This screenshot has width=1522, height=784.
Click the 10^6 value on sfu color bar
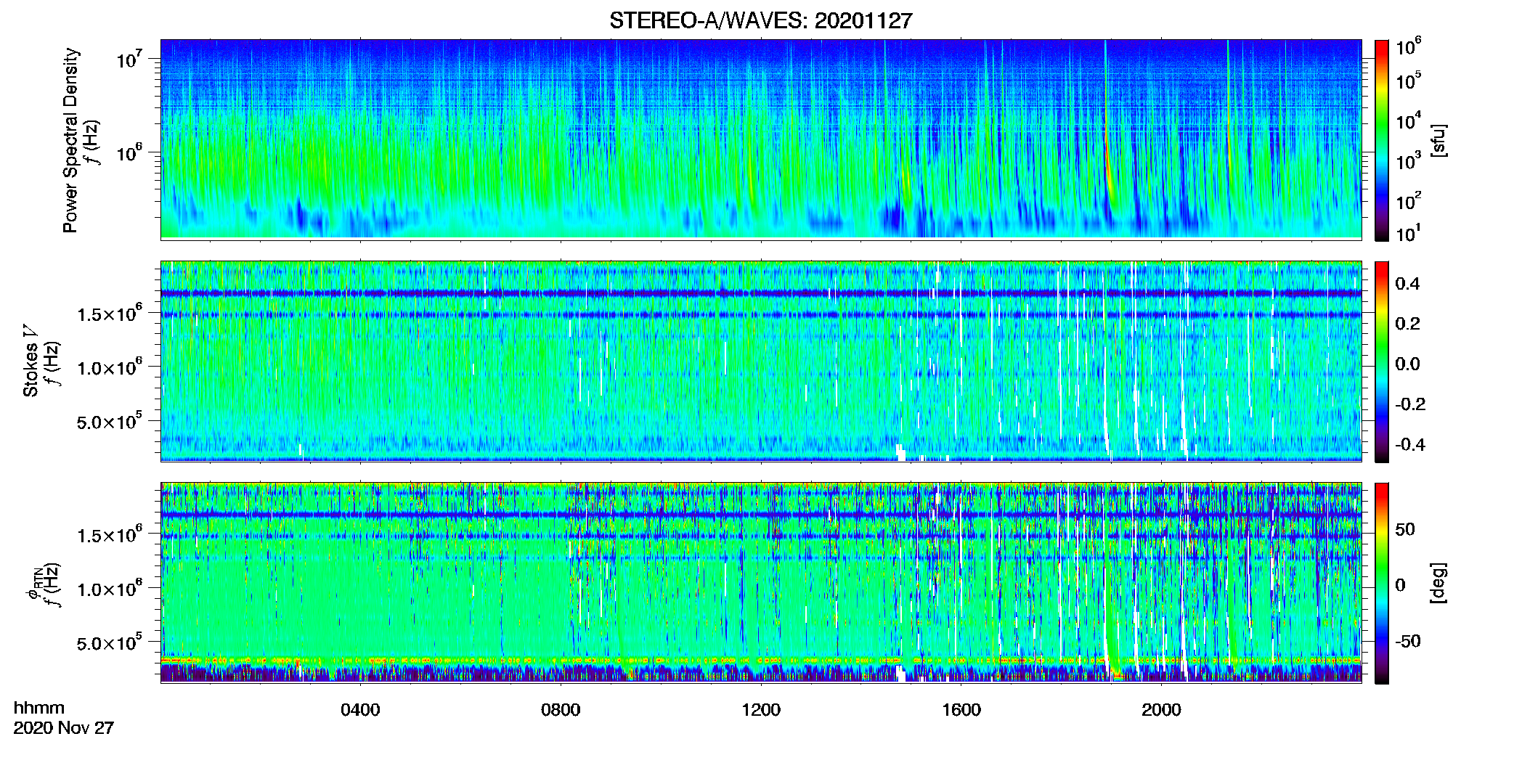(x=1408, y=46)
